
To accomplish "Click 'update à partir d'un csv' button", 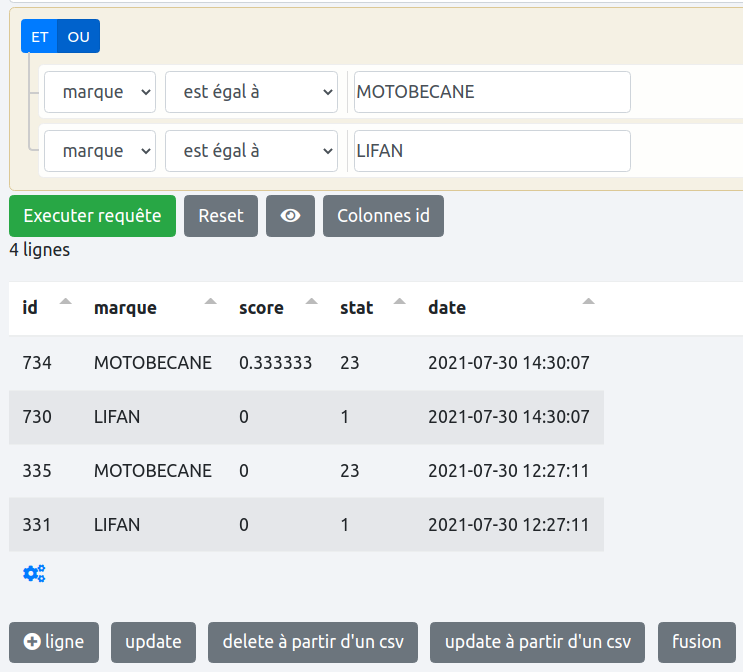I will tap(537, 642).
